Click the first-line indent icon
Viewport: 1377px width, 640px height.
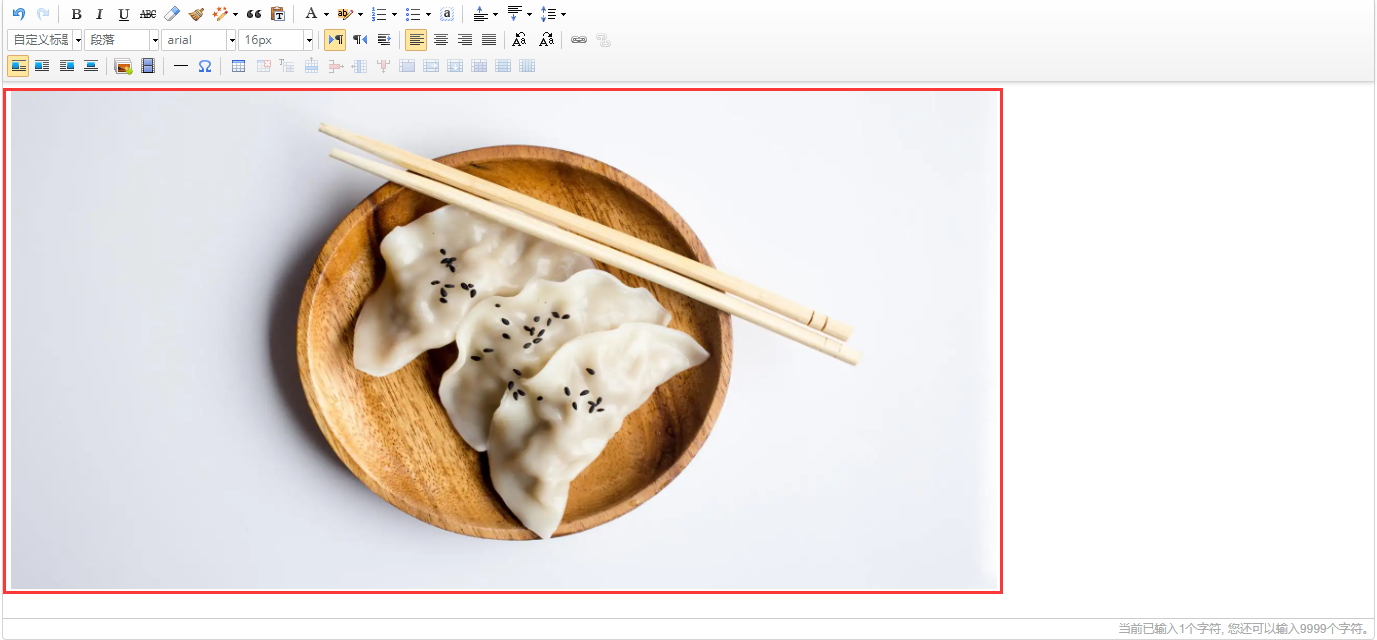coord(383,40)
